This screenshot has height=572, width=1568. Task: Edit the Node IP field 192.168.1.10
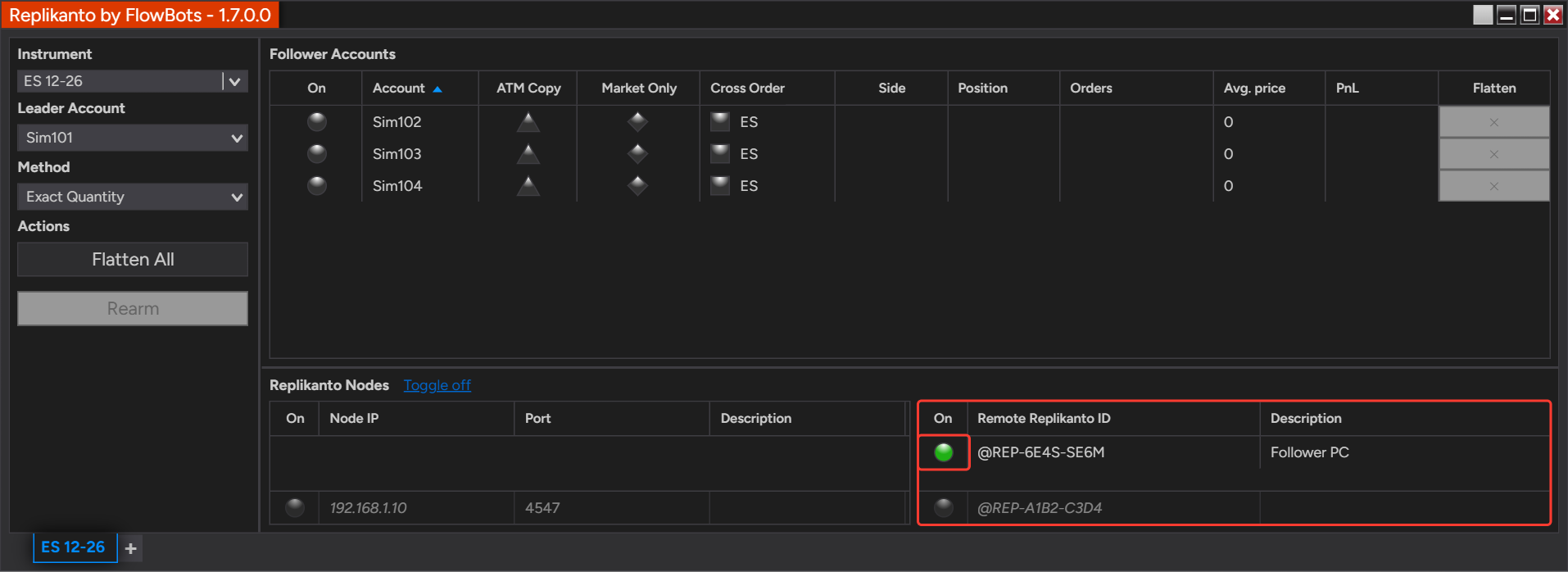pos(416,508)
